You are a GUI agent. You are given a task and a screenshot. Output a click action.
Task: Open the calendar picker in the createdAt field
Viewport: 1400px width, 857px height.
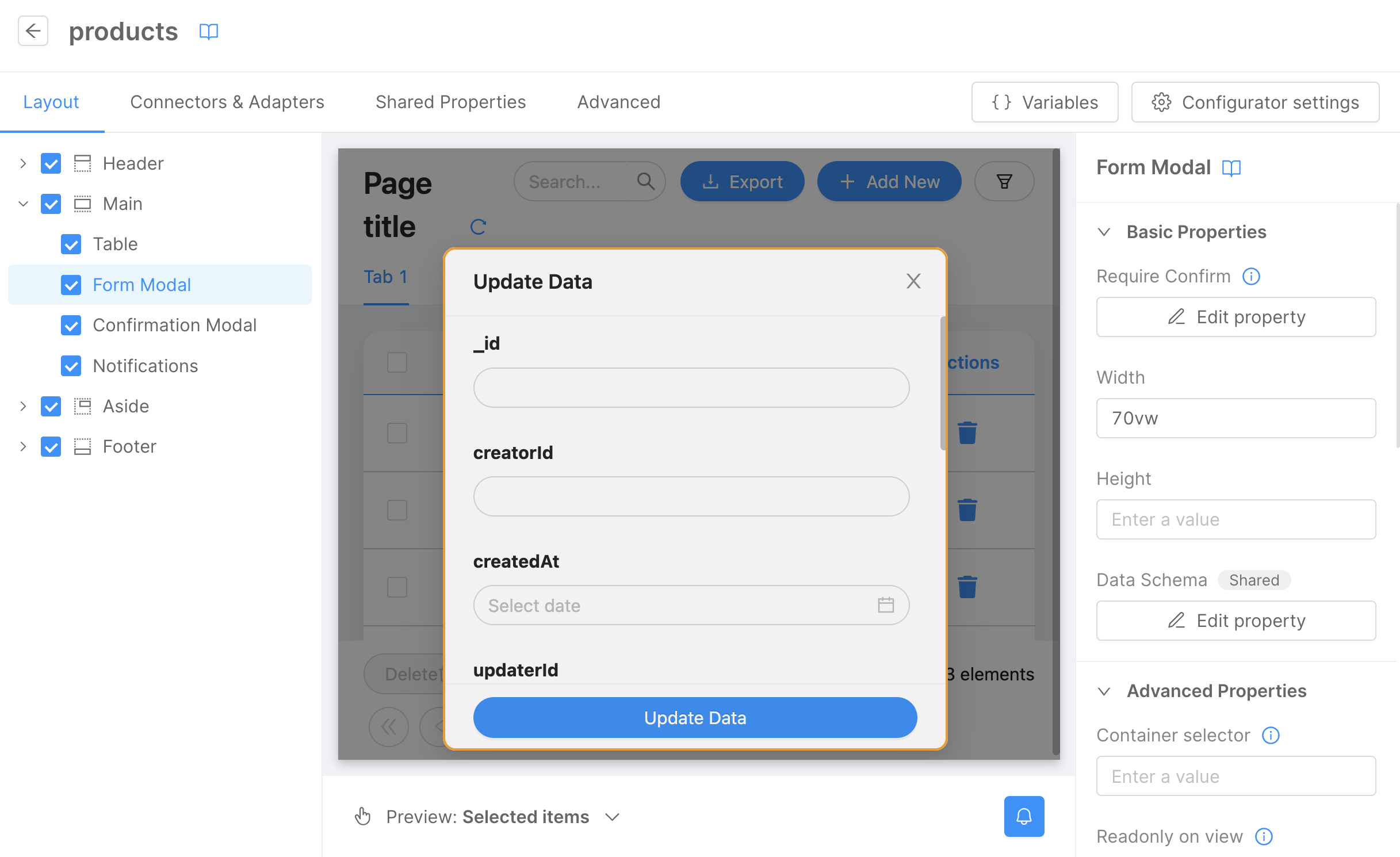pyautogui.click(x=886, y=605)
